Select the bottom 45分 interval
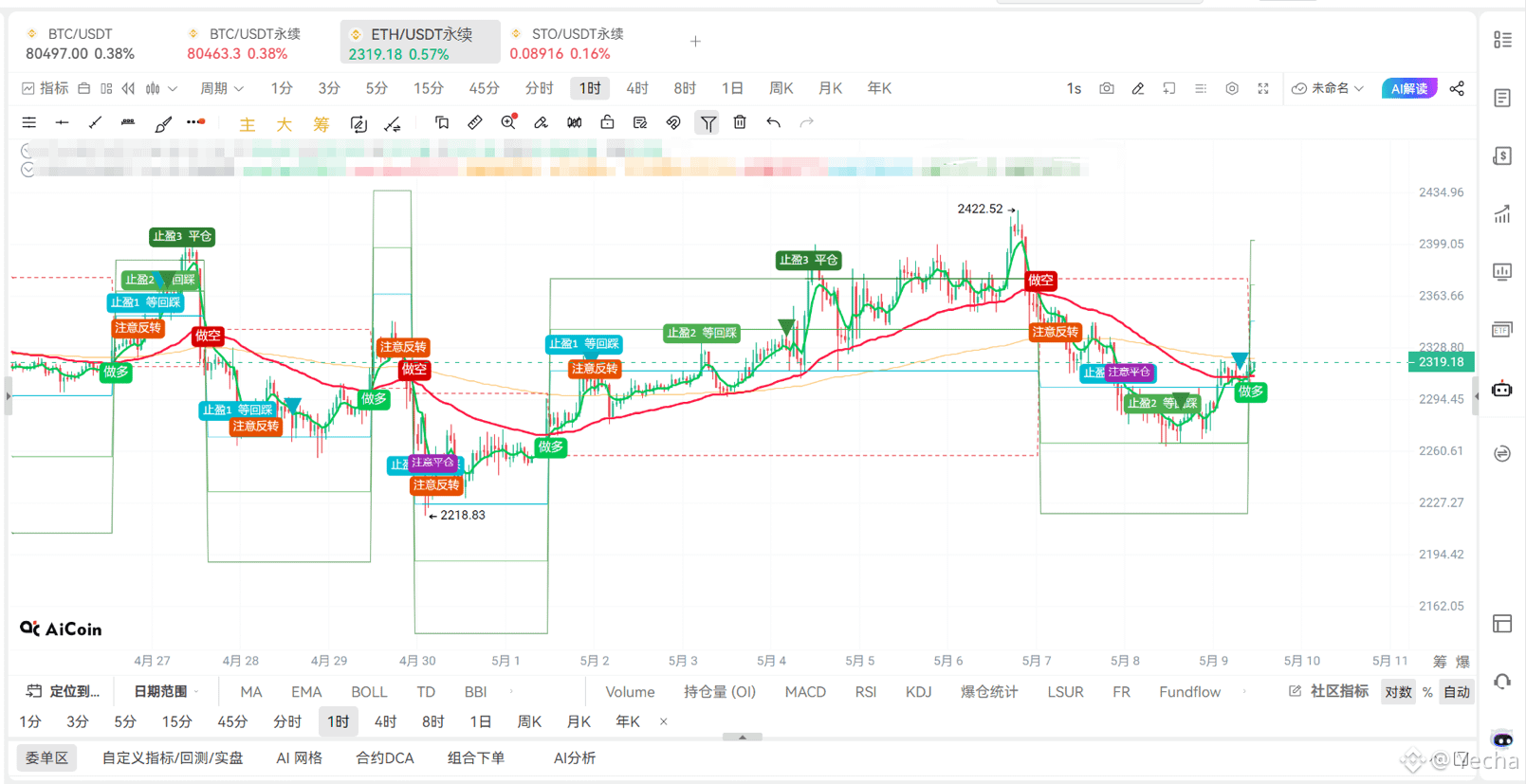The width and height of the screenshot is (1526, 784). point(232,721)
